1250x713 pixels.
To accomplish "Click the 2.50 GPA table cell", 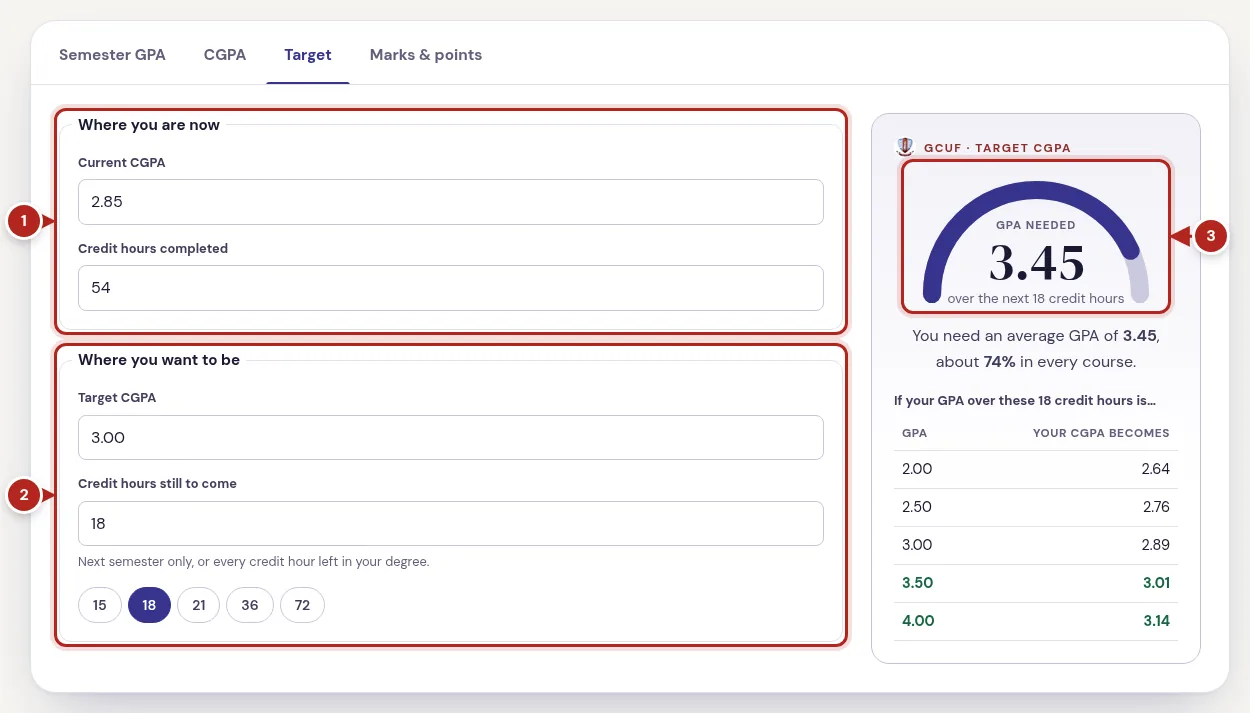I will pyautogui.click(x=917, y=507).
